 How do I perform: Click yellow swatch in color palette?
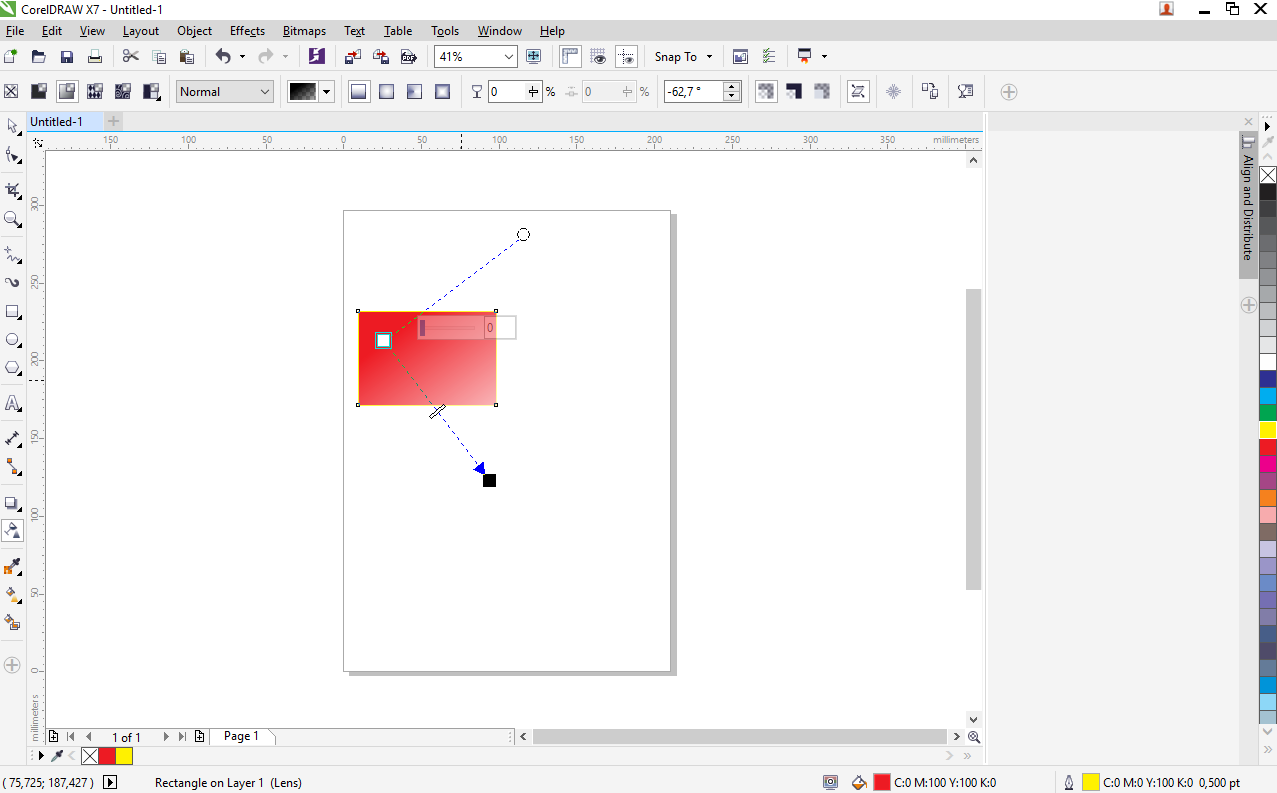pyautogui.click(x=1268, y=430)
